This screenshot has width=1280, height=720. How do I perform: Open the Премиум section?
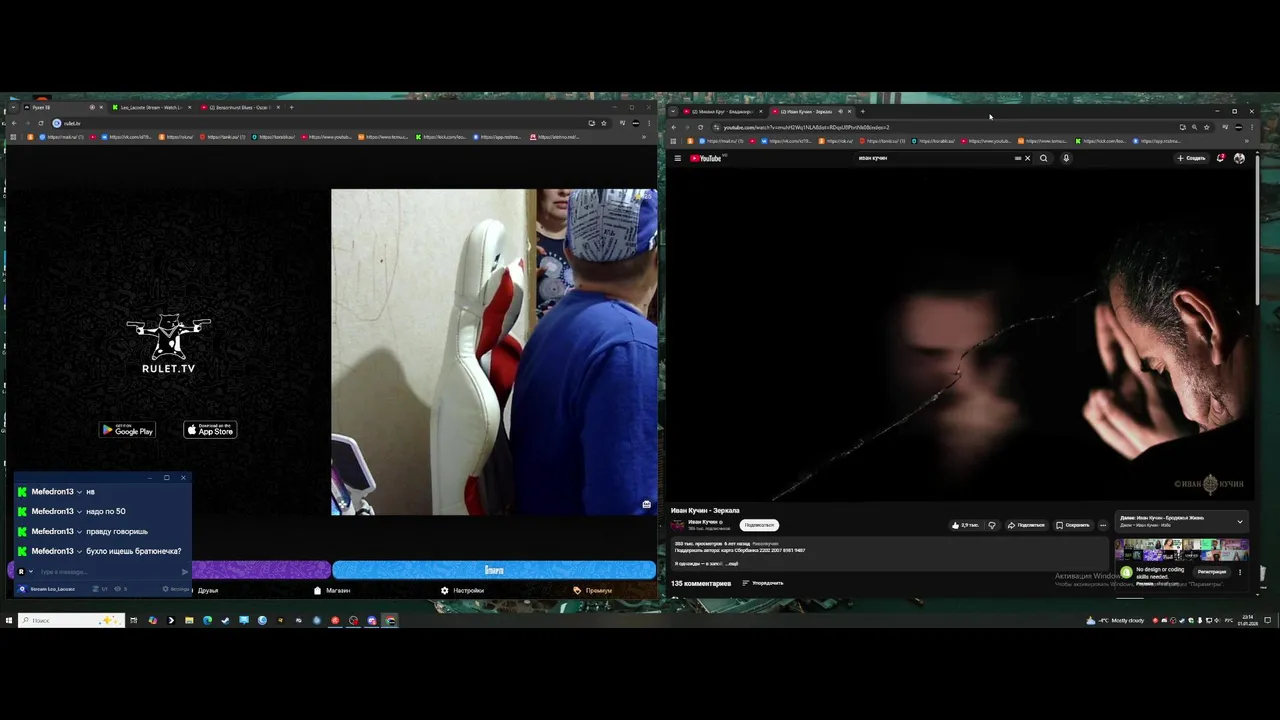point(592,590)
